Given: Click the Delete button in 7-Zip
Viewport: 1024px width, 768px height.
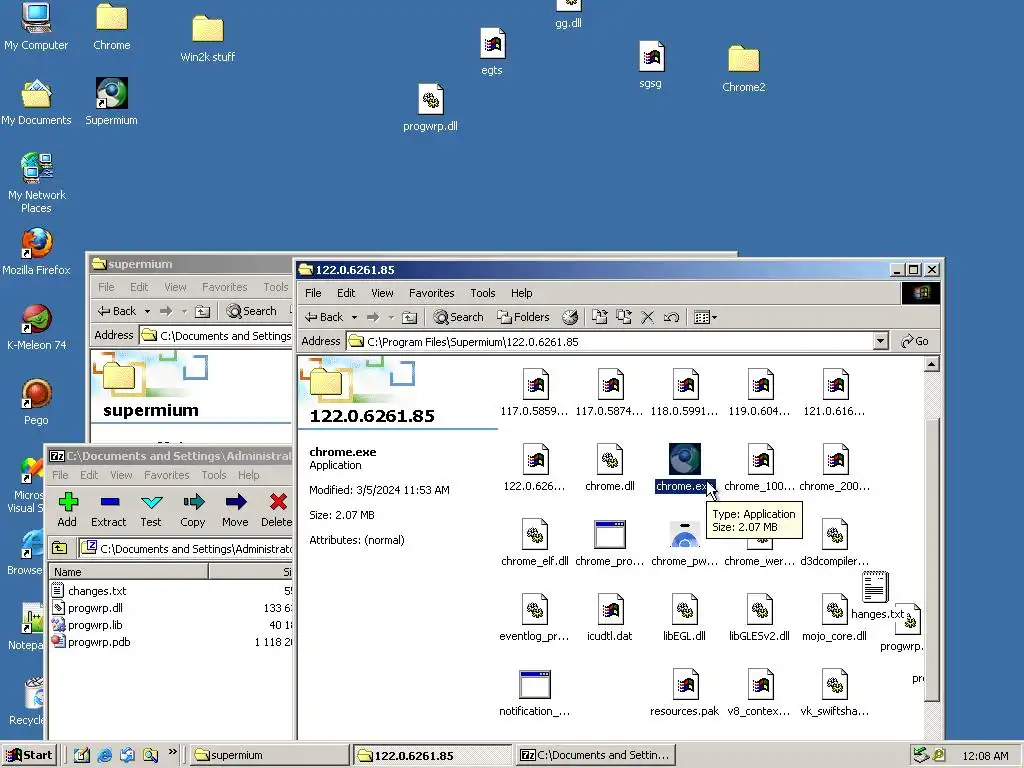Looking at the screenshot, I should pyautogui.click(x=277, y=509).
